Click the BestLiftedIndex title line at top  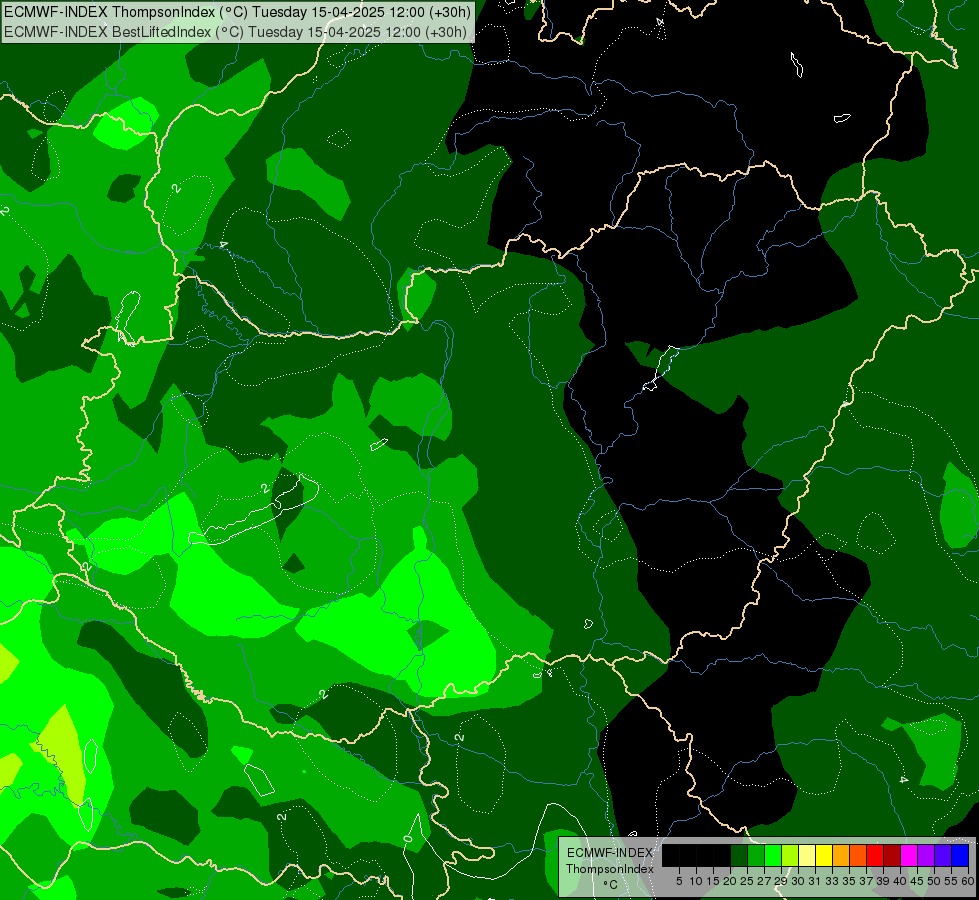coord(235,31)
